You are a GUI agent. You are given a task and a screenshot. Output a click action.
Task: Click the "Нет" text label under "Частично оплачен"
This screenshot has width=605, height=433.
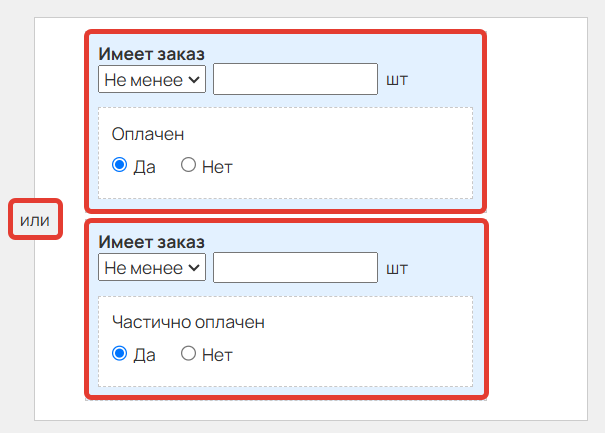pyautogui.click(x=217, y=355)
